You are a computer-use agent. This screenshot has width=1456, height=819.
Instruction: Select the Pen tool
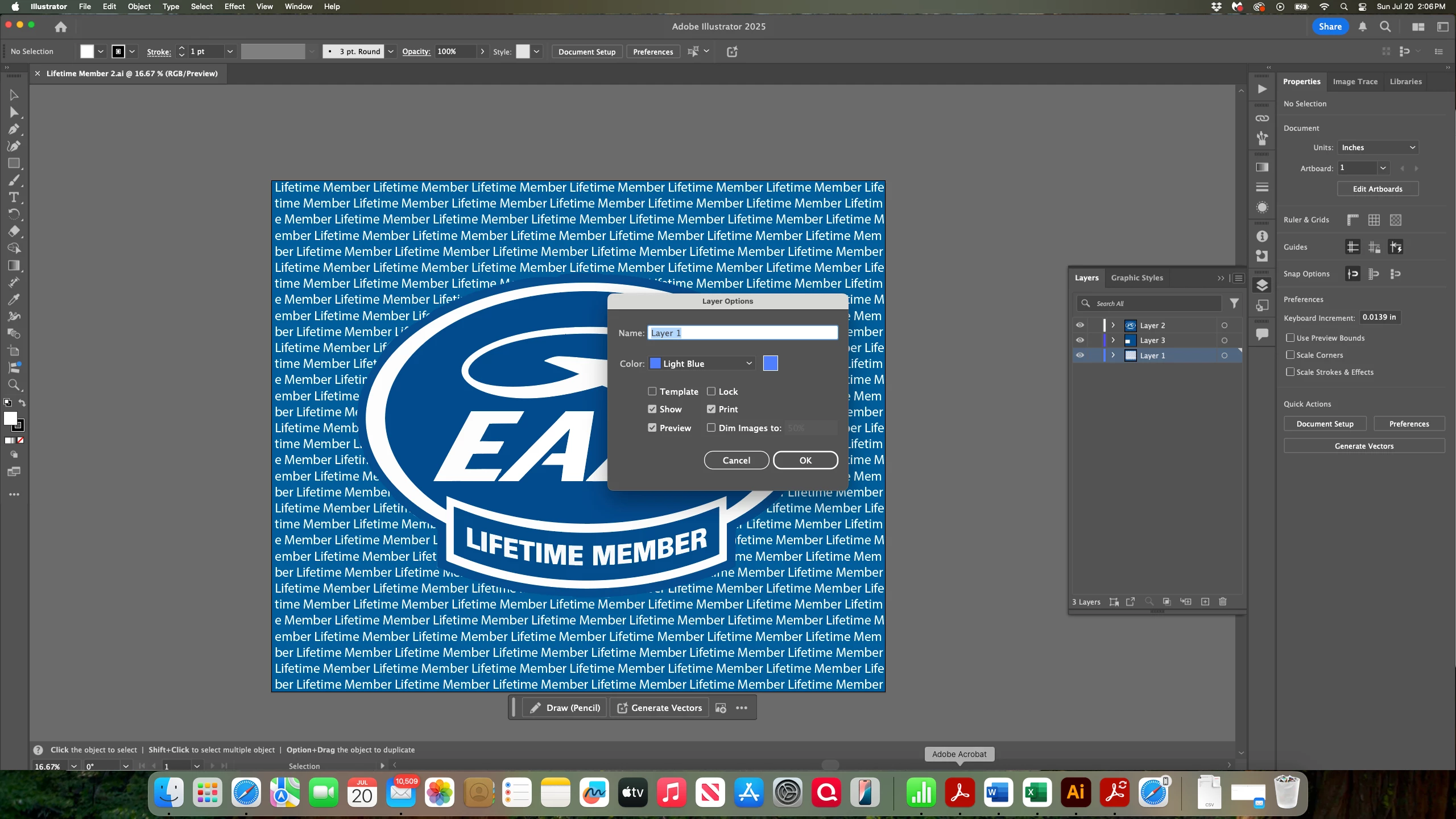[x=14, y=129]
